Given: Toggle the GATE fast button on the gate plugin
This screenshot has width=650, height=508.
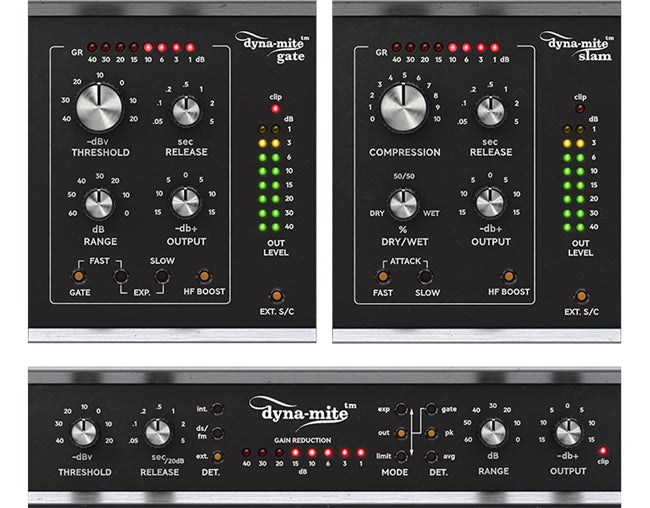Looking at the screenshot, I should point(79,276).
